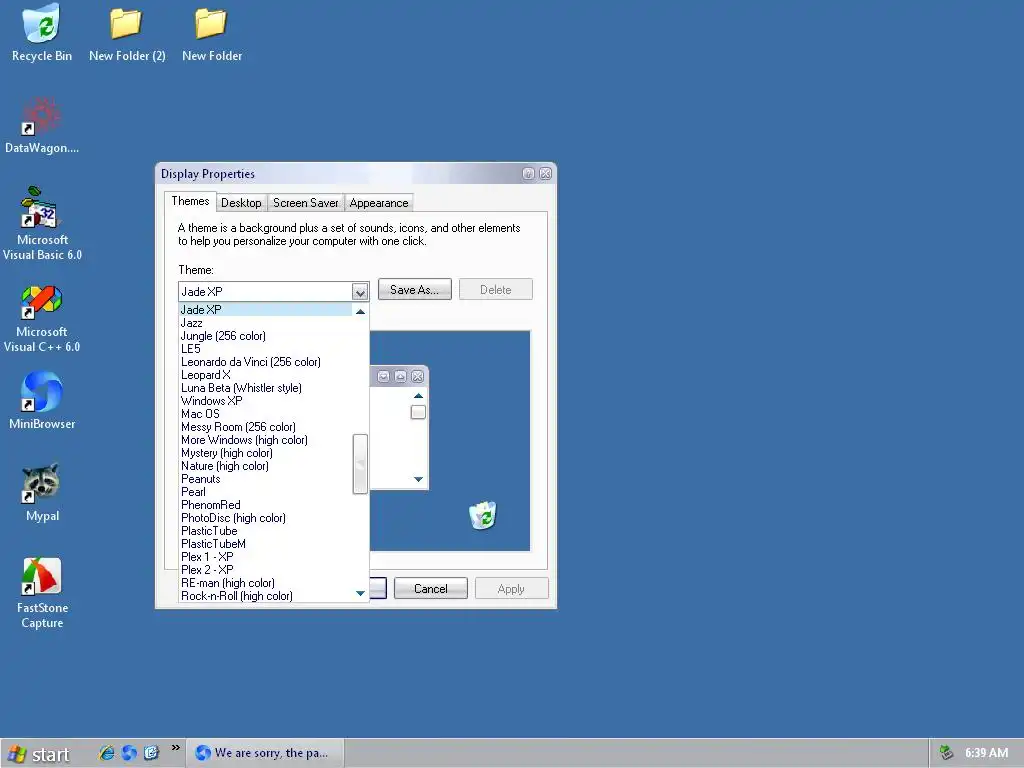
Task: Click the disabled Delete button
Action: 496,289
